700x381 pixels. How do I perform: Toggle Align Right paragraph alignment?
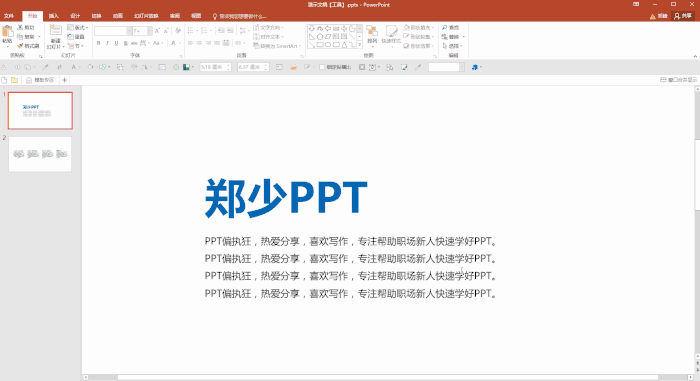208,43
